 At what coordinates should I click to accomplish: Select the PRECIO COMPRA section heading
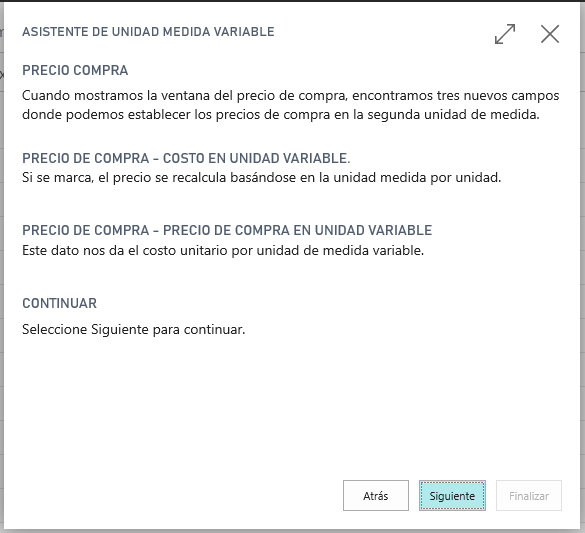pyautogui.click(x=75, y=70)
